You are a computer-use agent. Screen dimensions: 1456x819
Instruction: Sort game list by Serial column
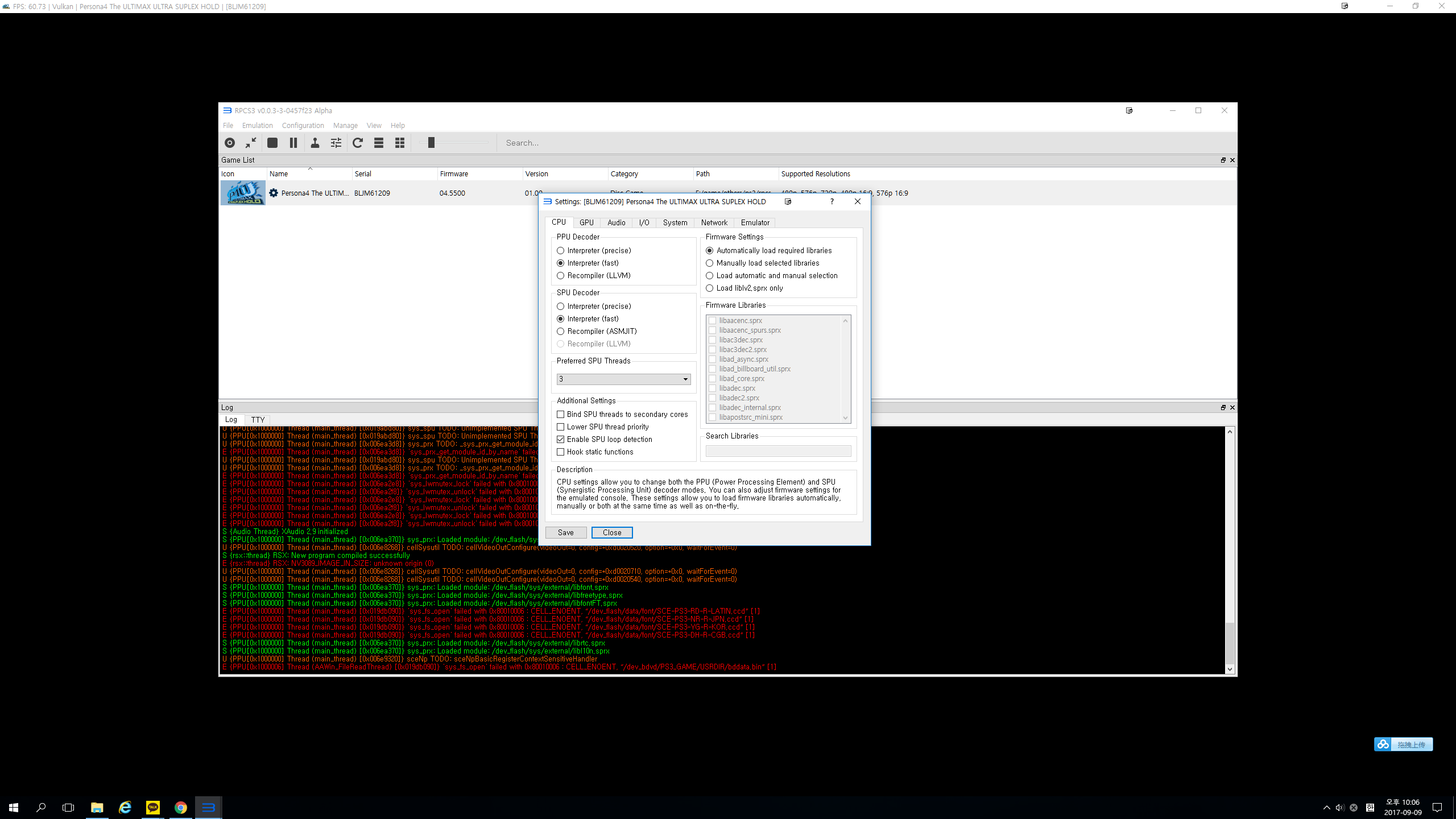pyautogui.click(x=395, y=174)
